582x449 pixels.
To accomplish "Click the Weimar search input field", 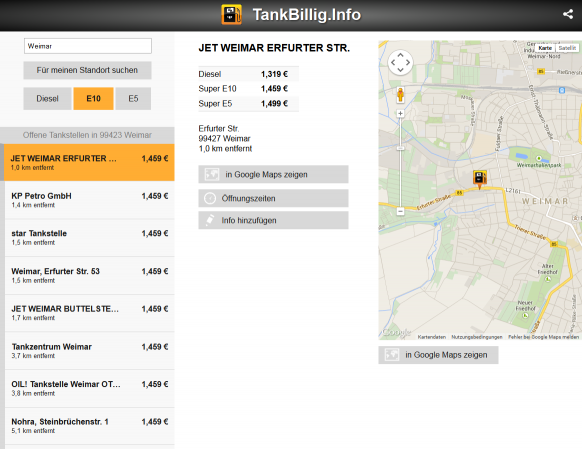I will [x=88, y=46].
